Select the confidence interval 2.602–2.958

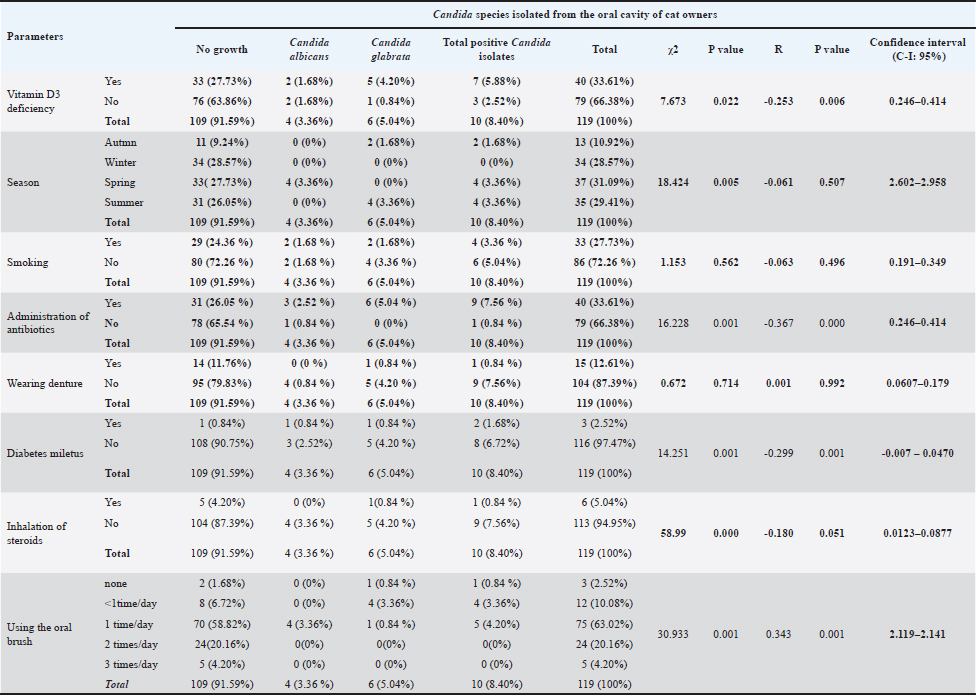click(917, 183)
